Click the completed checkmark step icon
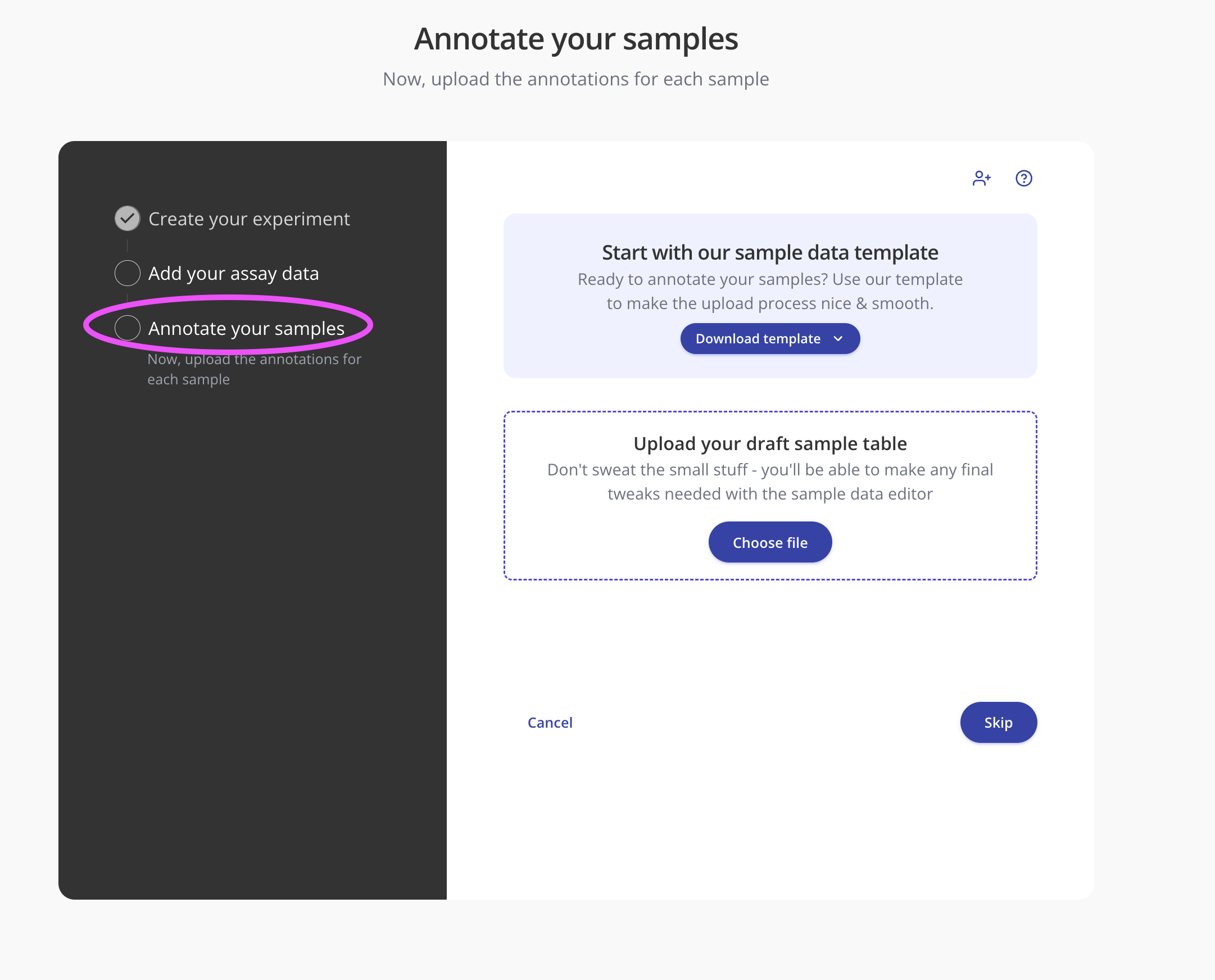The width and height of the screenshot is (1215, 980). tap(128, 219)
